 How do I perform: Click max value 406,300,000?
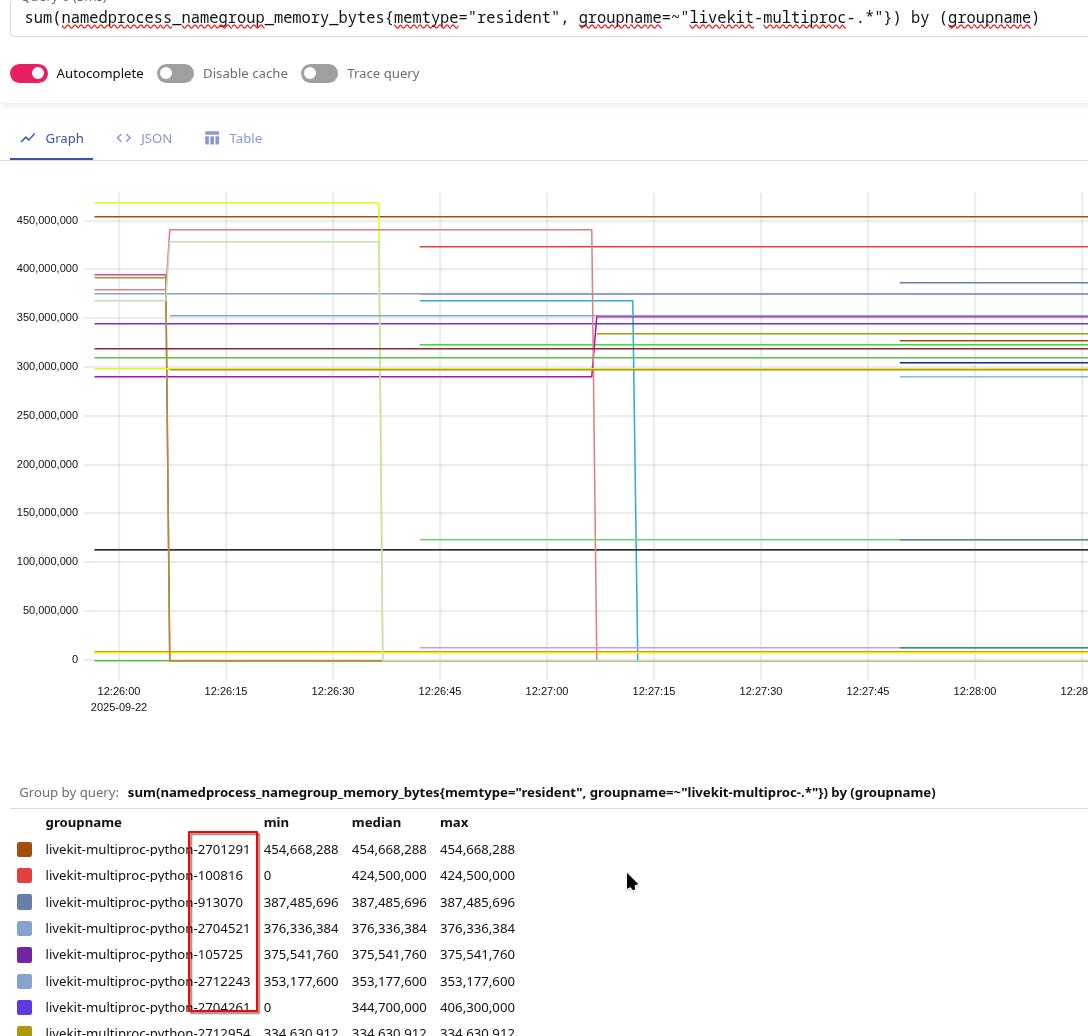pyautogui.click(x=477, y=1008)
